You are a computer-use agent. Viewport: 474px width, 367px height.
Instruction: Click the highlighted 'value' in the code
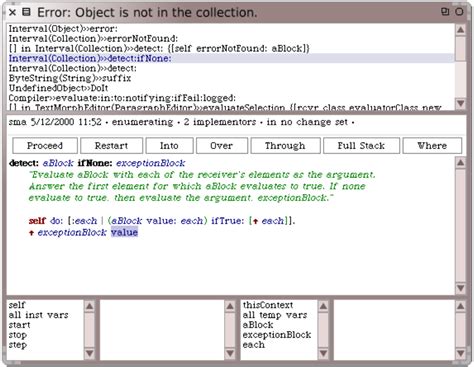(124, 232)
